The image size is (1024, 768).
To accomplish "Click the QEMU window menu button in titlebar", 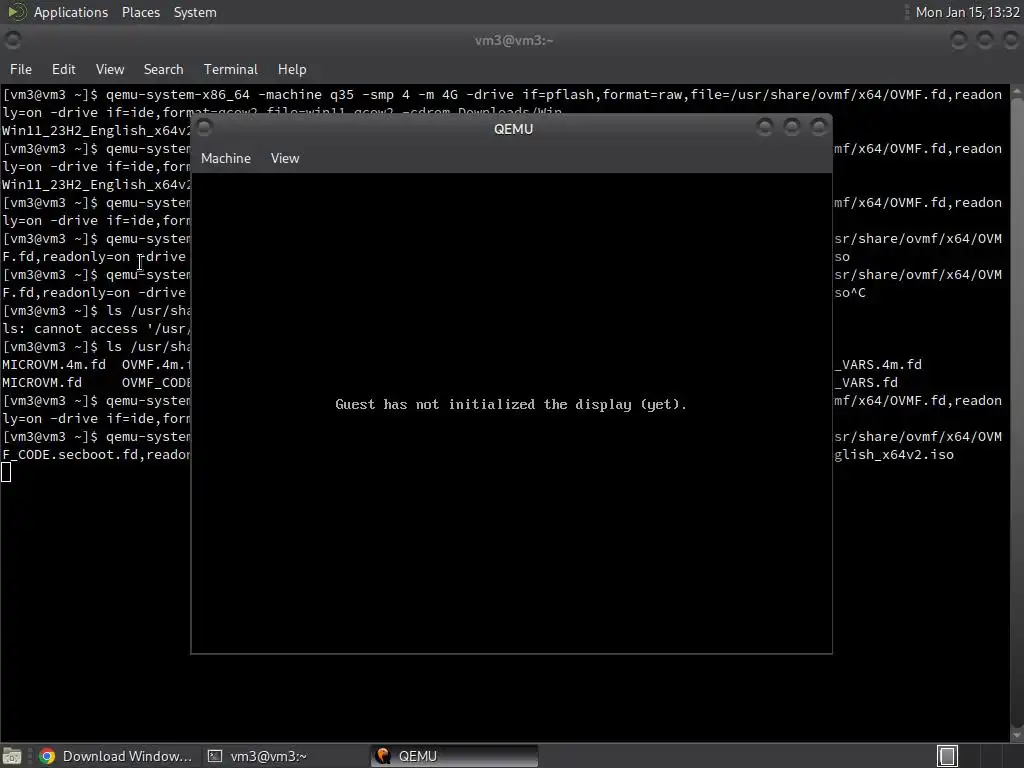I will pos(204,128).
